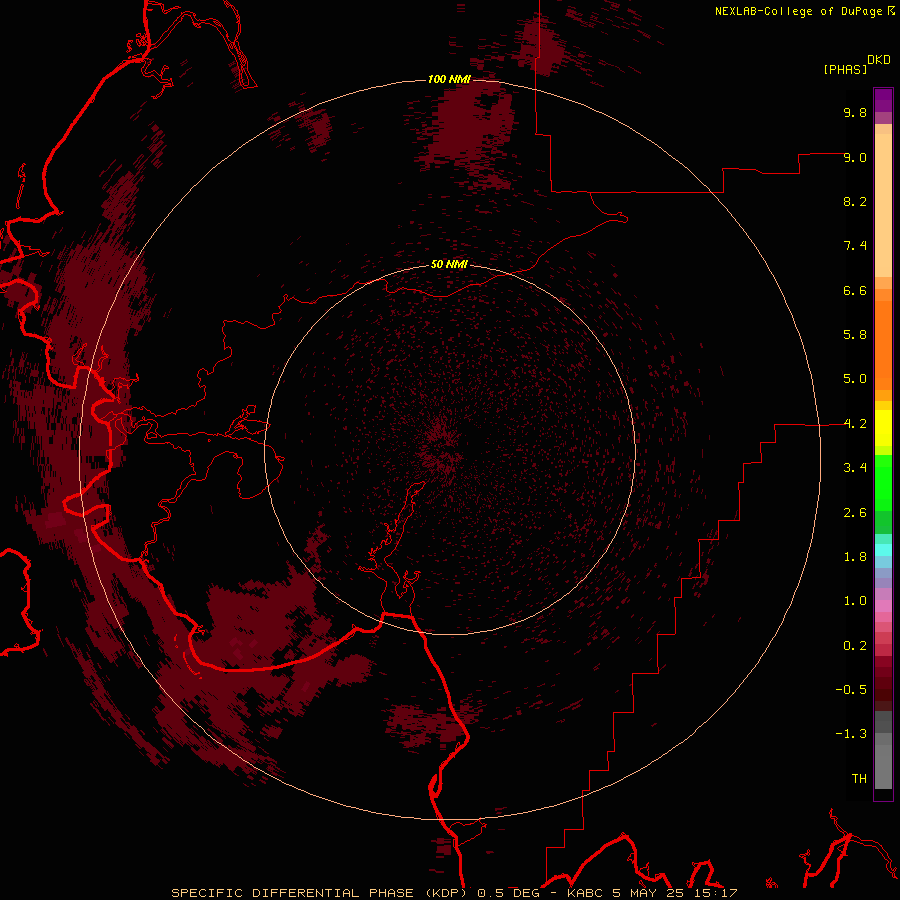Click the [PHAS] legend label
The width and height of the screenshot is (900, 900).
845,70
